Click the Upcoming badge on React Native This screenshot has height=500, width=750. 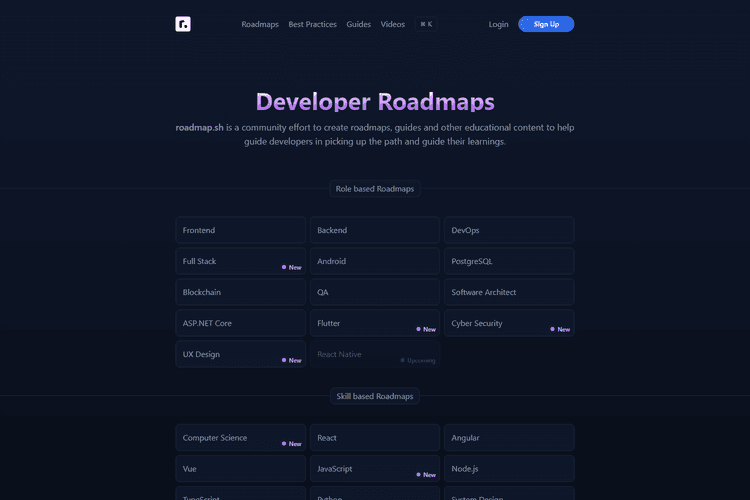[x=418, y=361]
